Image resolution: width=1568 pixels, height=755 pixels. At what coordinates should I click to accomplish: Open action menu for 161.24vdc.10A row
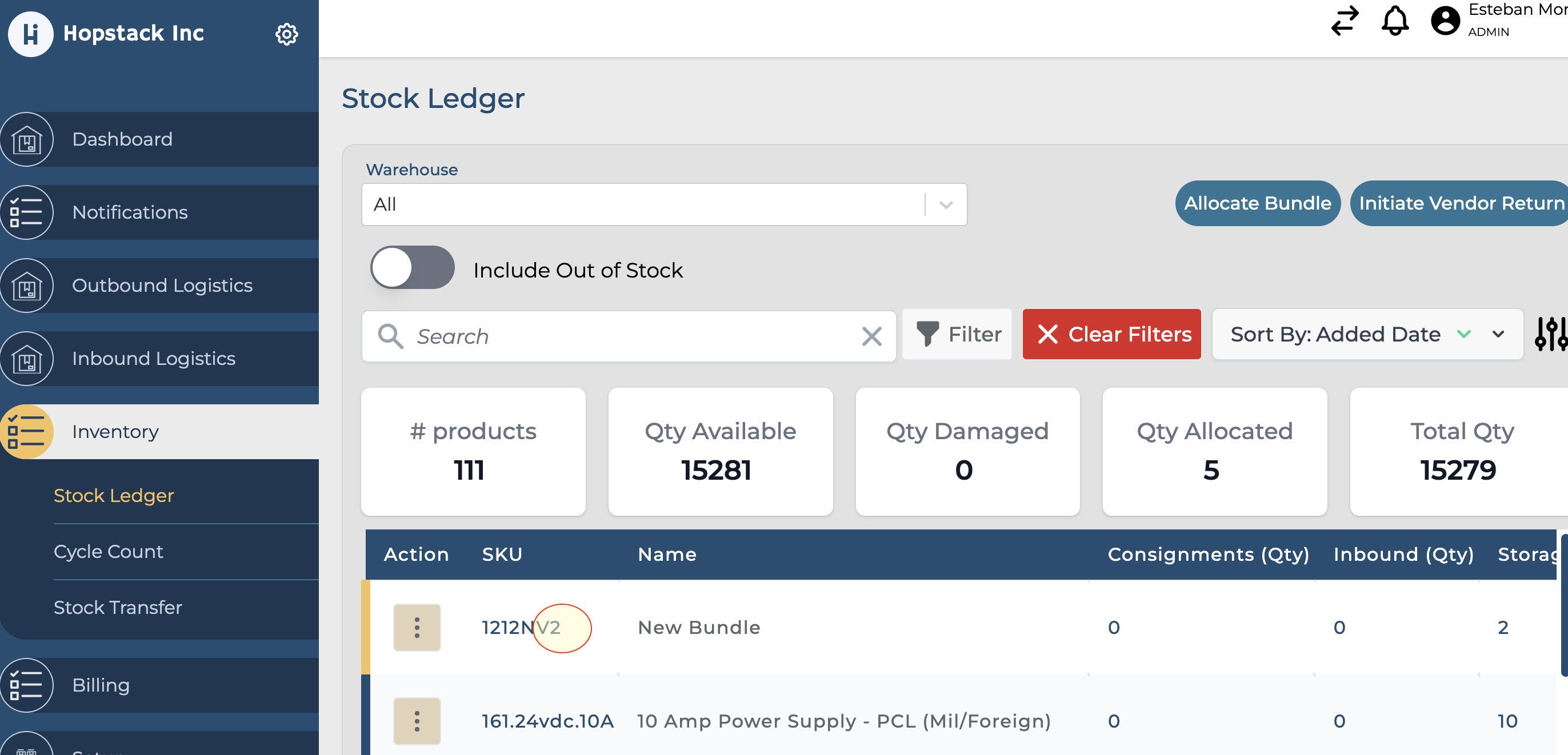417,721
